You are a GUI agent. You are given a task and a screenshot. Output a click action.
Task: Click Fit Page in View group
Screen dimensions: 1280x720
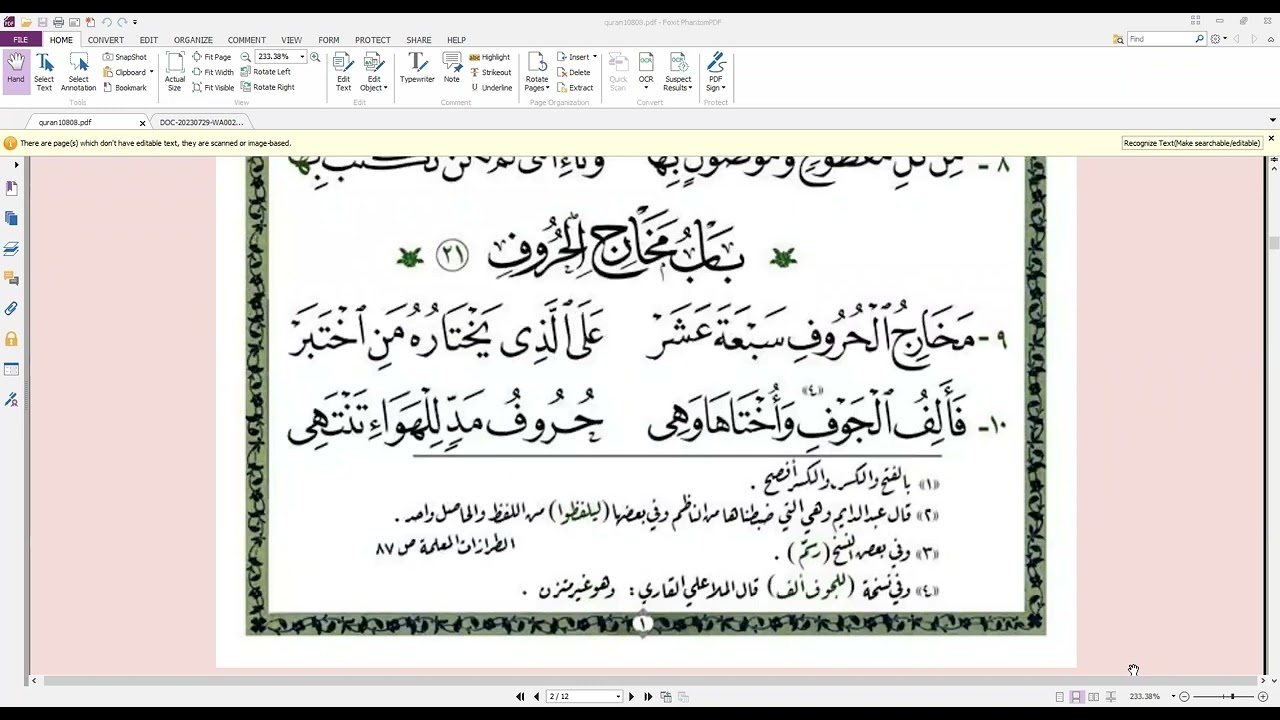coord(211,57)
